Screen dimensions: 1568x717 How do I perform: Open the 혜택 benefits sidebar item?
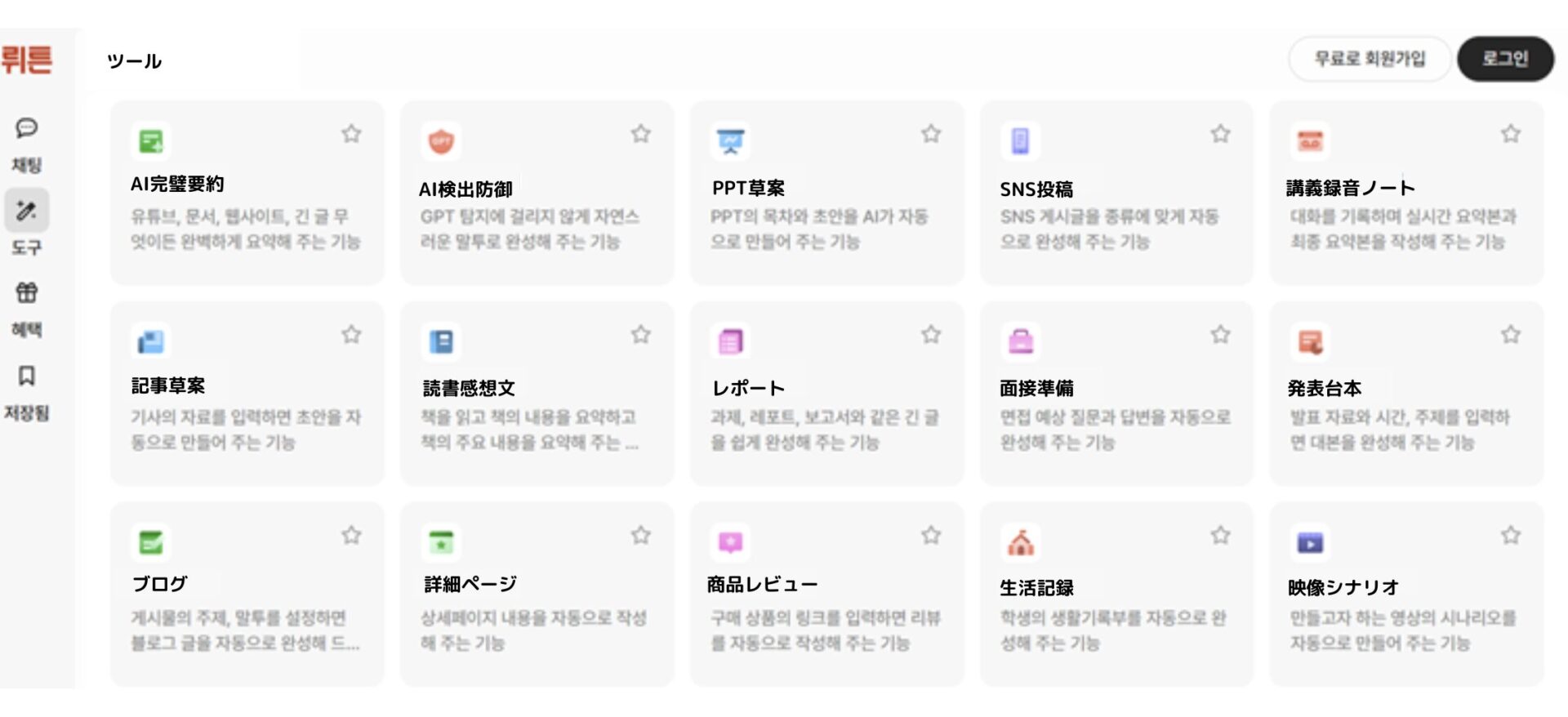point(27,308)
